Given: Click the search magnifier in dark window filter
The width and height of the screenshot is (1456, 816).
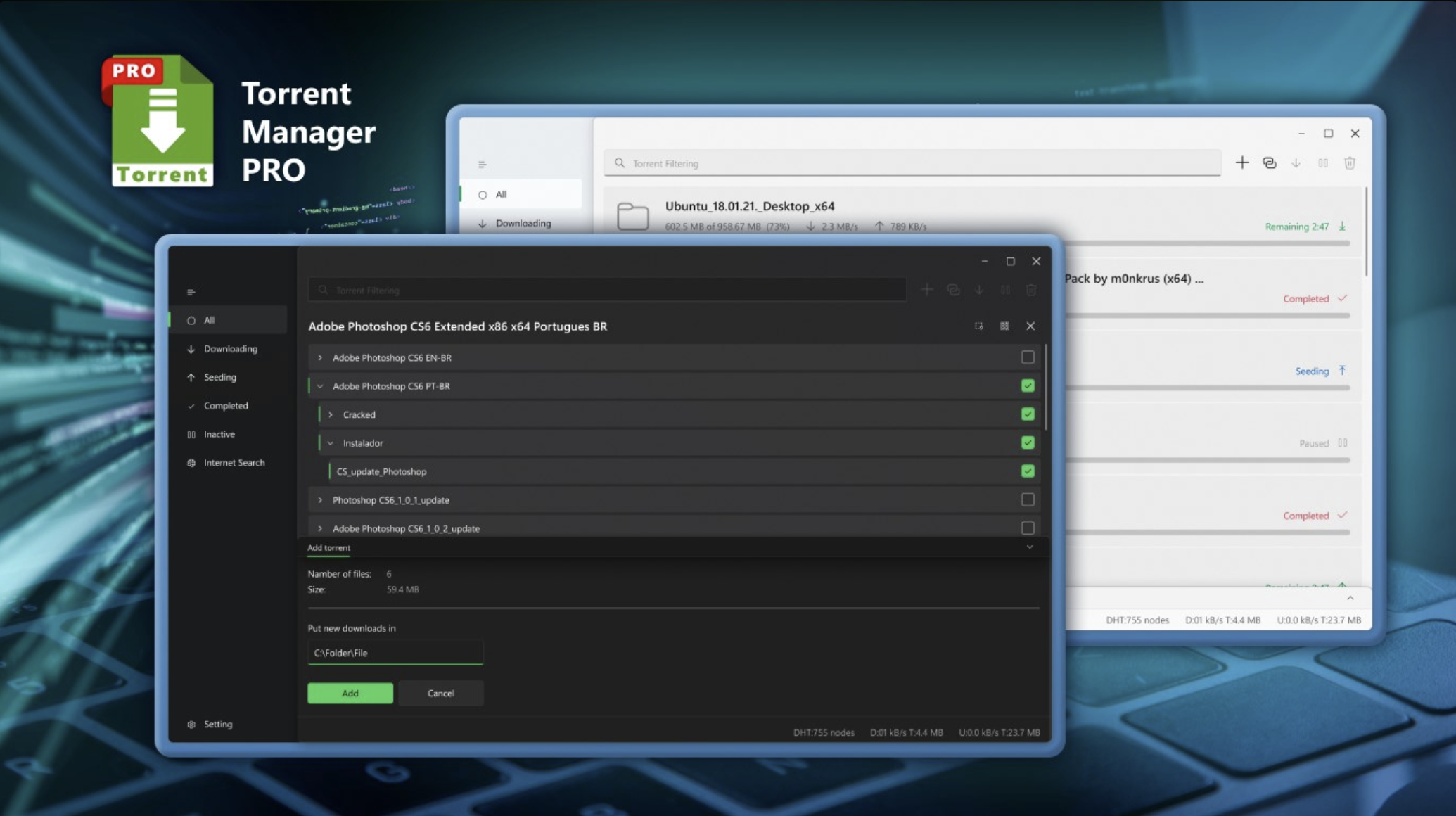Looking at the screenshot, I should [x=323, y=290].
